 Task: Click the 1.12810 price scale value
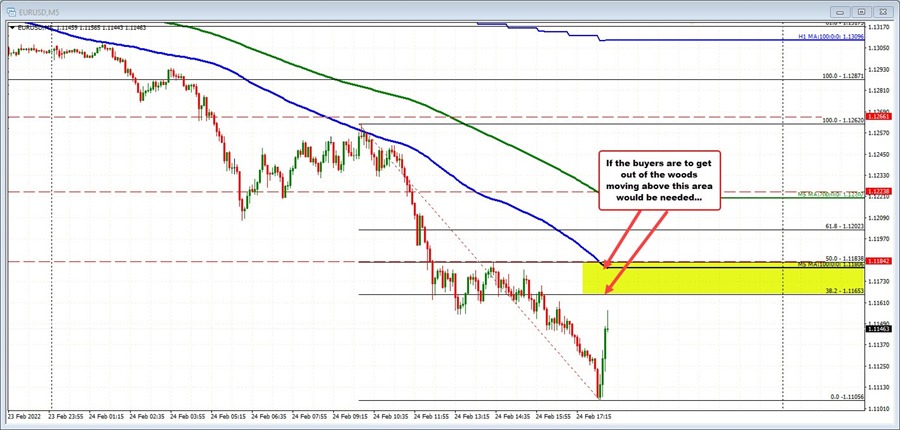pyautogui.click(x=879, y=91)
